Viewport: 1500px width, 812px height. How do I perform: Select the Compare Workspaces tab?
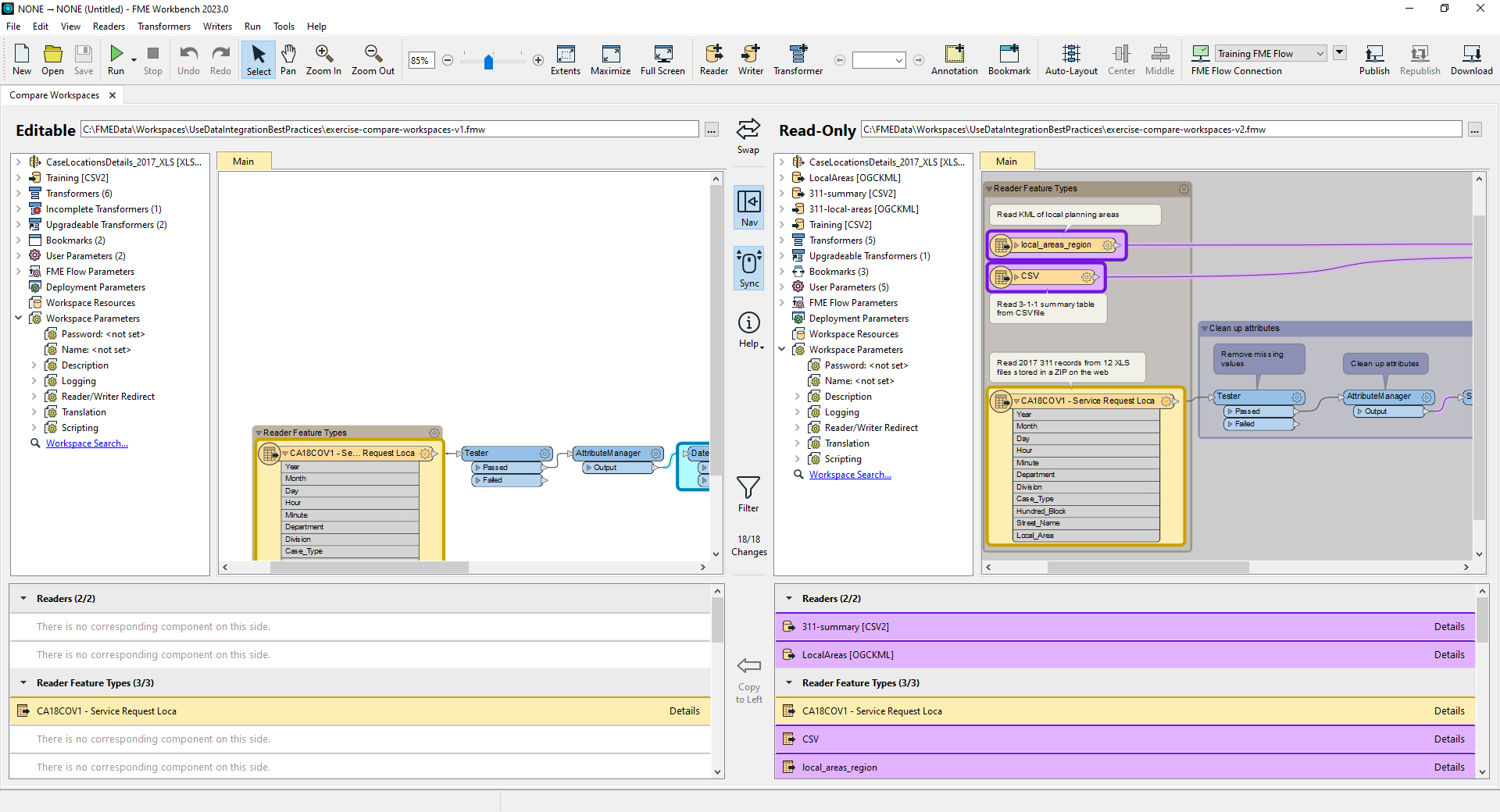click(x=55, y=94)
